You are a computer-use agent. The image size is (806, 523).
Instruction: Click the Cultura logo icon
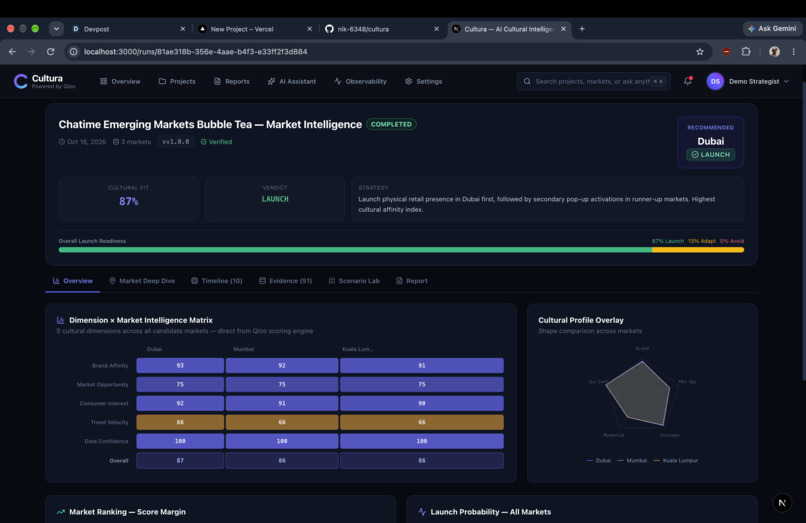(21, 81)
